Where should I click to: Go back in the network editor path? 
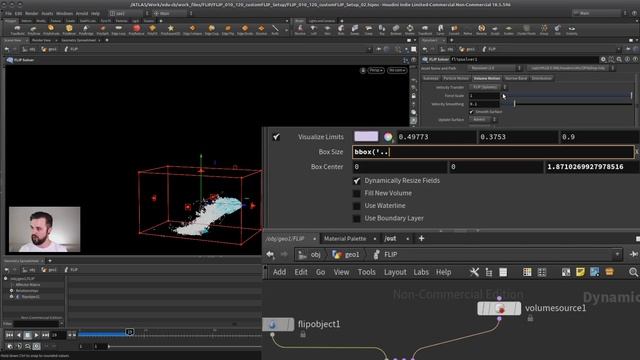(x=270, y=254)
